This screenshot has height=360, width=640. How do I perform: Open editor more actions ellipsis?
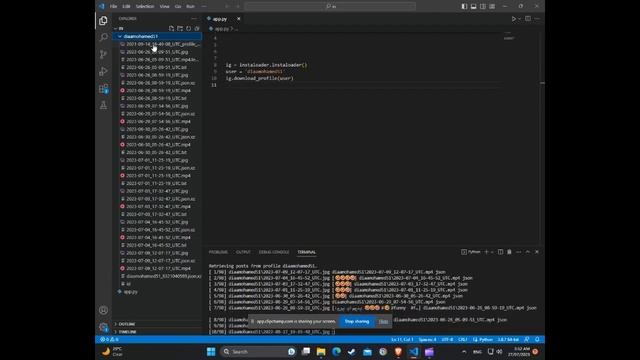click(537, 19)
